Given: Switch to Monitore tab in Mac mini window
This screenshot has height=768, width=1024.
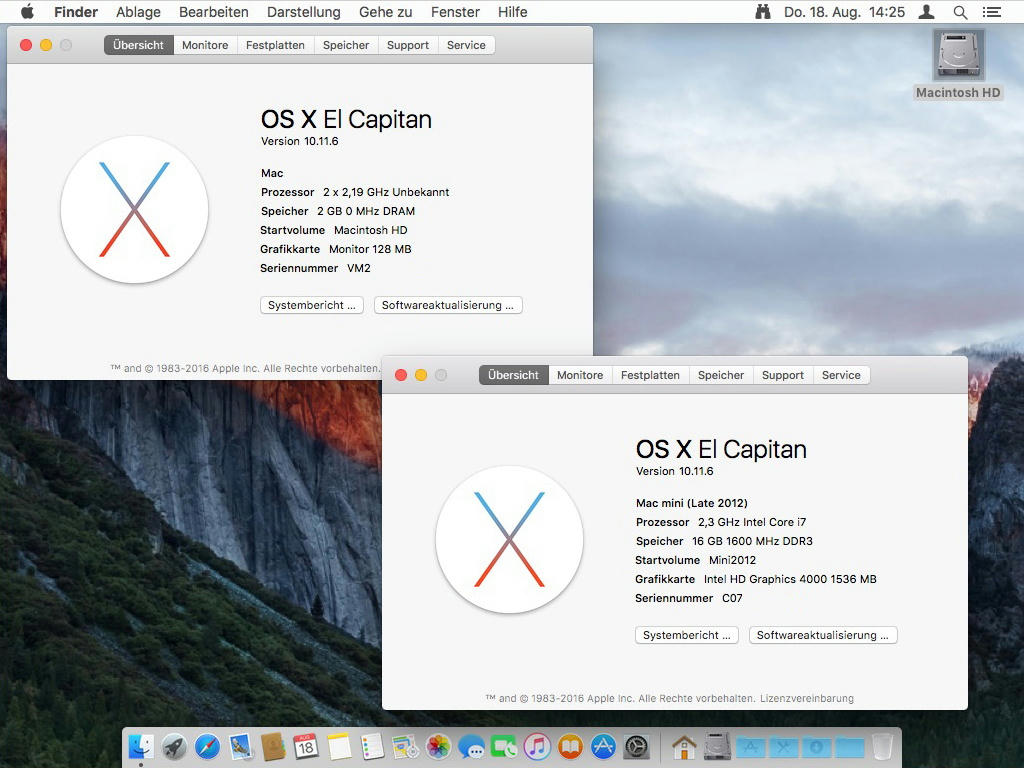Looking at the screenshot, I should 580,375.
